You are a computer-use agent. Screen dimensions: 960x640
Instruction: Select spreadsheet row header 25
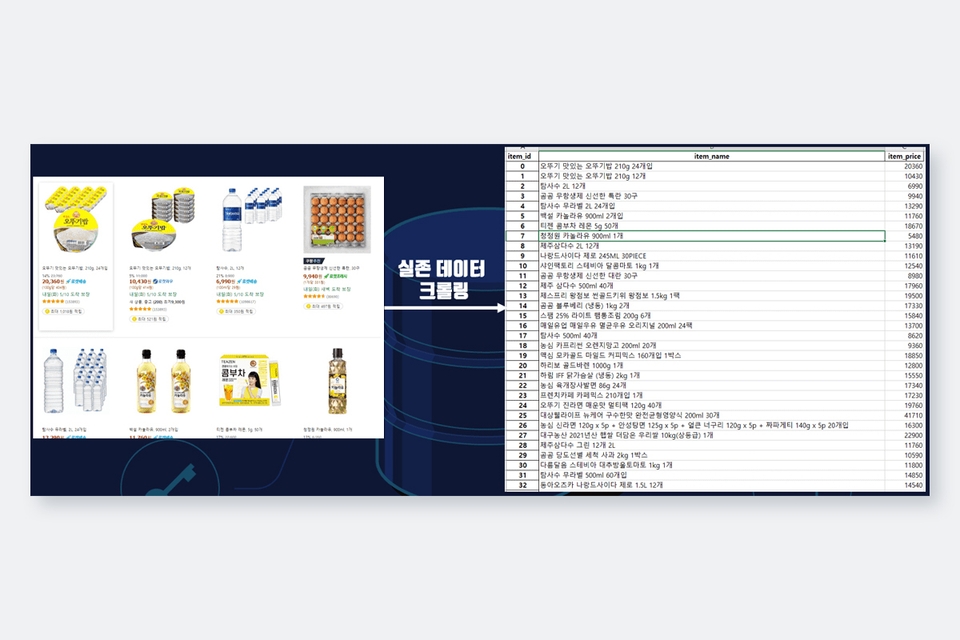coord(522,415)
